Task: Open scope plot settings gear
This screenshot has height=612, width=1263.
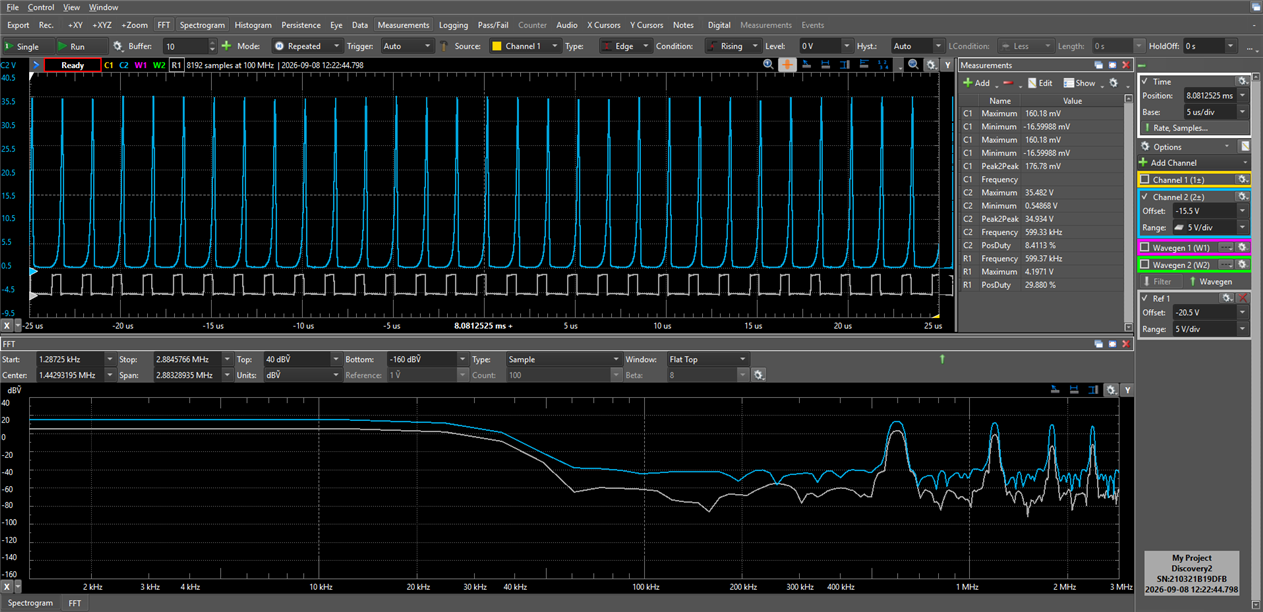Action: (x=931, y=64)
